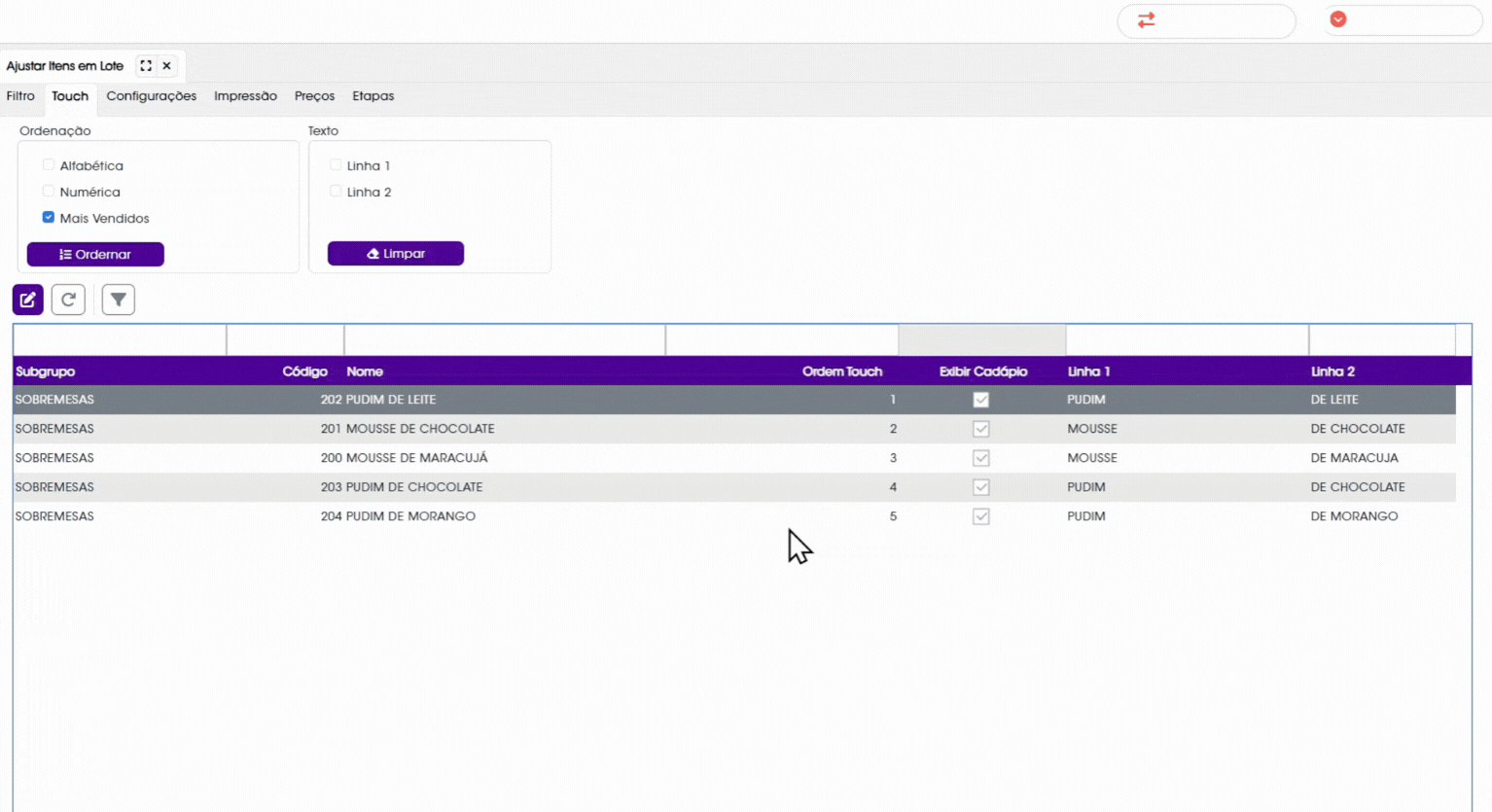Click the refresh icon button

coord(68,300)
